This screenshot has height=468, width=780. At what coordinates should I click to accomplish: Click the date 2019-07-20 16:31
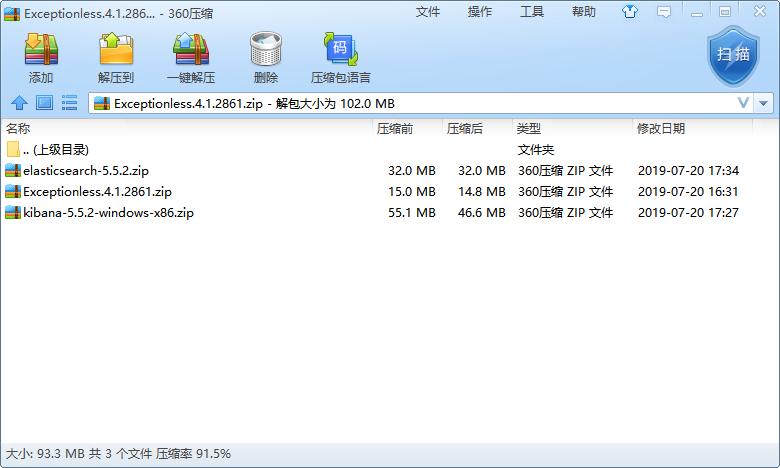click(x=688, y=191)
